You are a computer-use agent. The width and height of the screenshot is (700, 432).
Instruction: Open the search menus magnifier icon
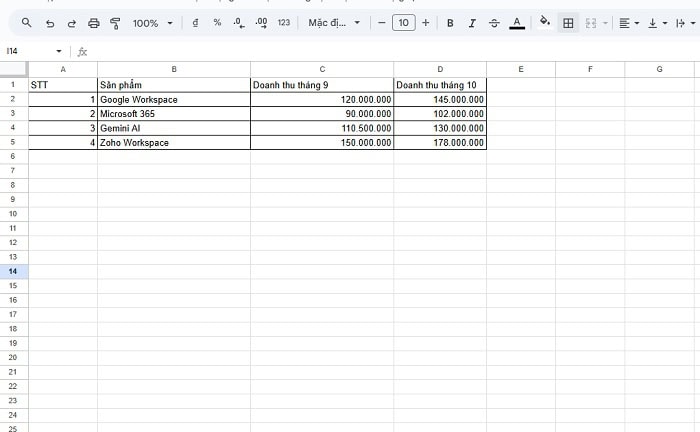26,23
